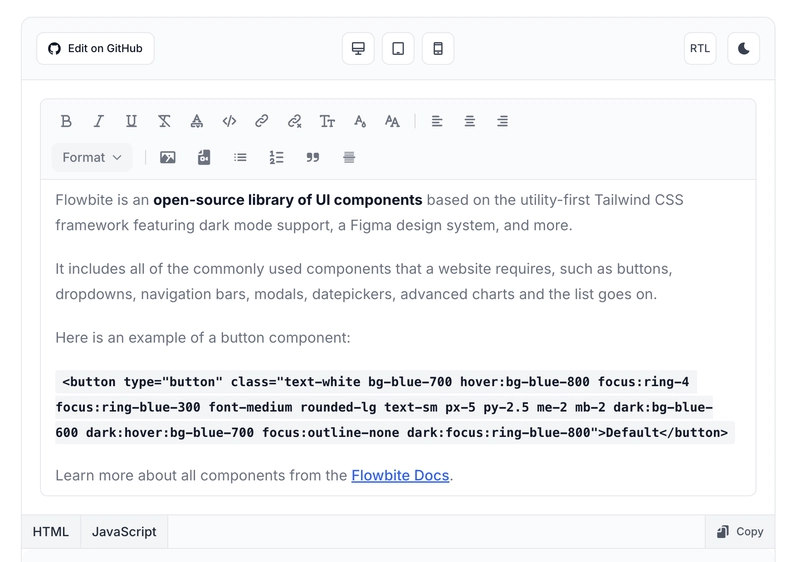Click paragraph 'Here is an example of a button component:'
Image resolution: width=800 pixels, height=562 pixels.
pos(203,338)
